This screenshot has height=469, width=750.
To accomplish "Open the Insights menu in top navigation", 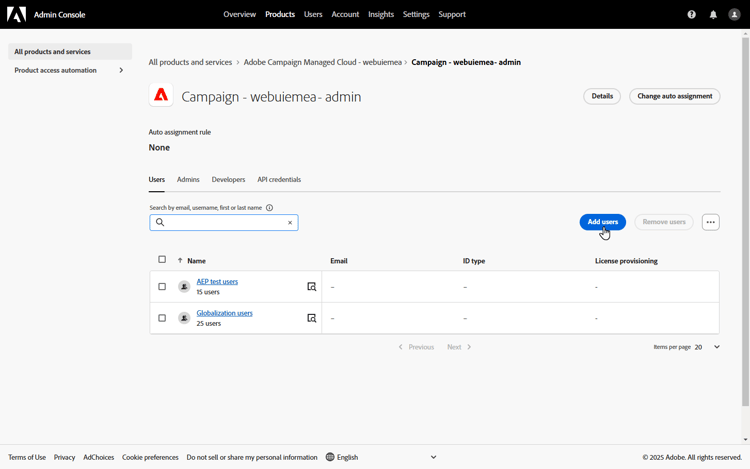I will [x=381, y=15].
